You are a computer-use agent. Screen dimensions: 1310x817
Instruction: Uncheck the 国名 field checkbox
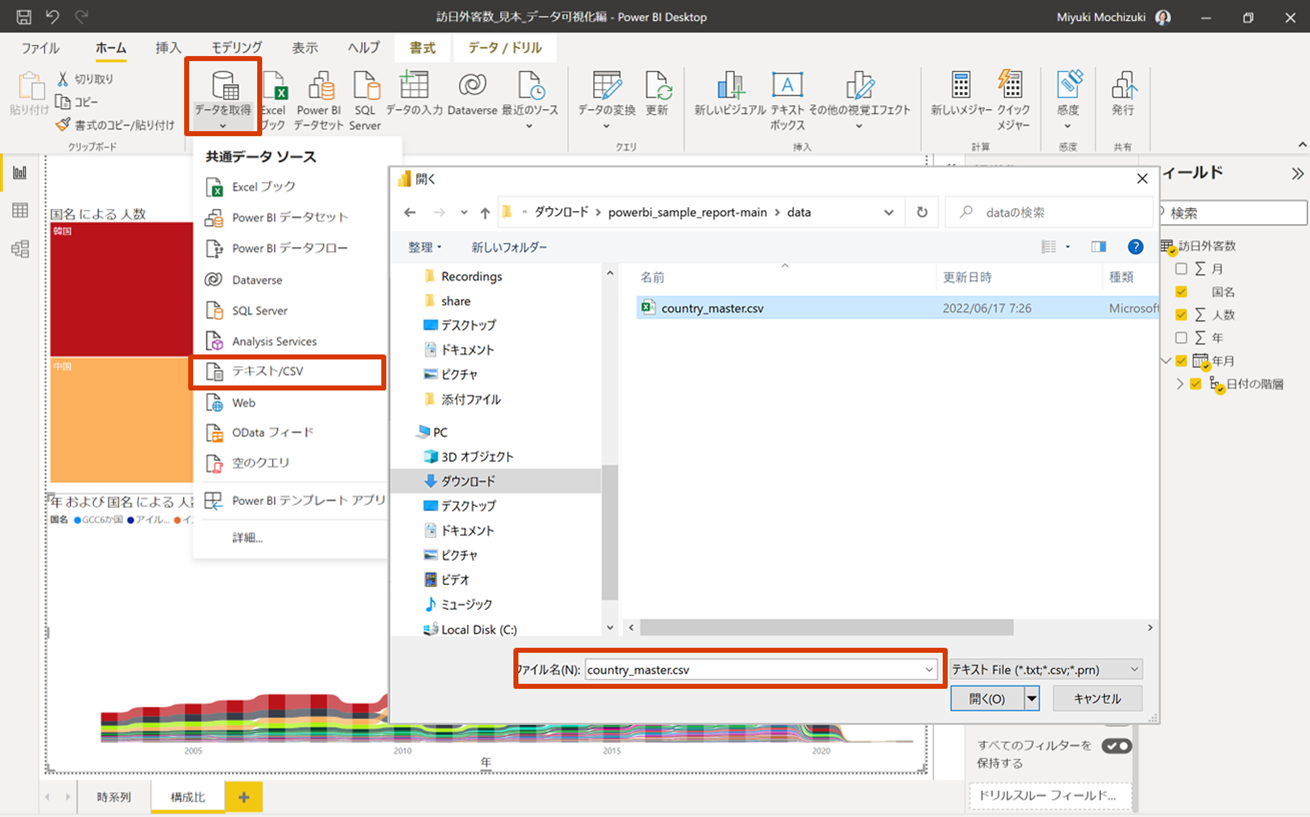point(1181,292)
